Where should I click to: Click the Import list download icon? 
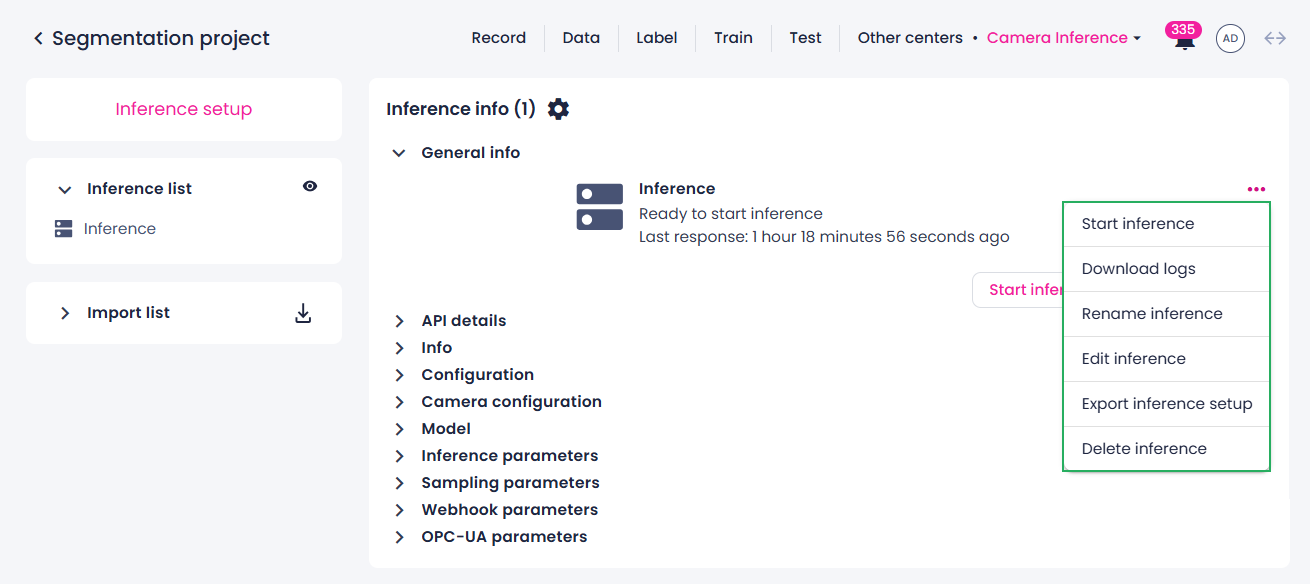(303, 313)
